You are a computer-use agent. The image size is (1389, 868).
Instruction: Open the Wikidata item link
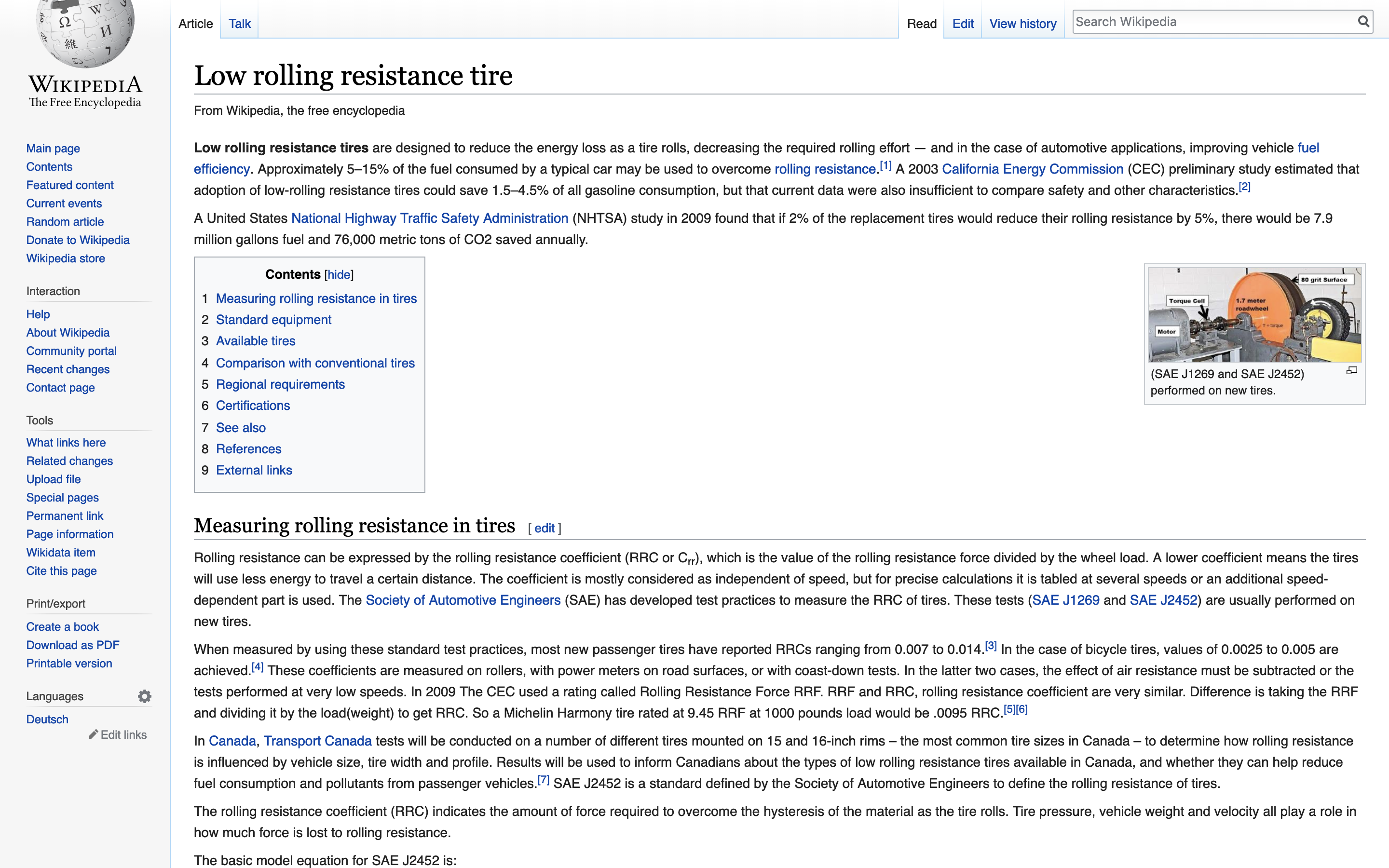coord(61,553)
